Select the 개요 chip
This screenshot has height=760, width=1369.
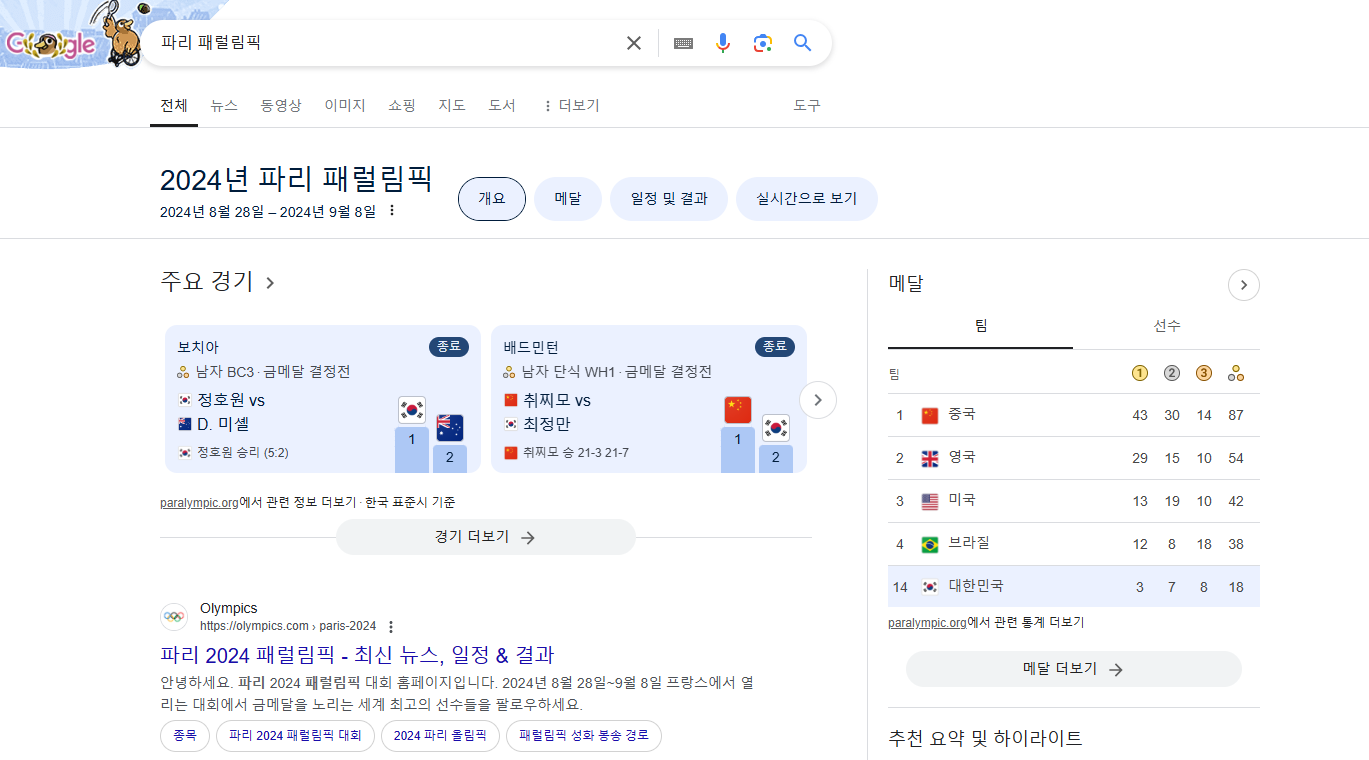pos(492,199)
